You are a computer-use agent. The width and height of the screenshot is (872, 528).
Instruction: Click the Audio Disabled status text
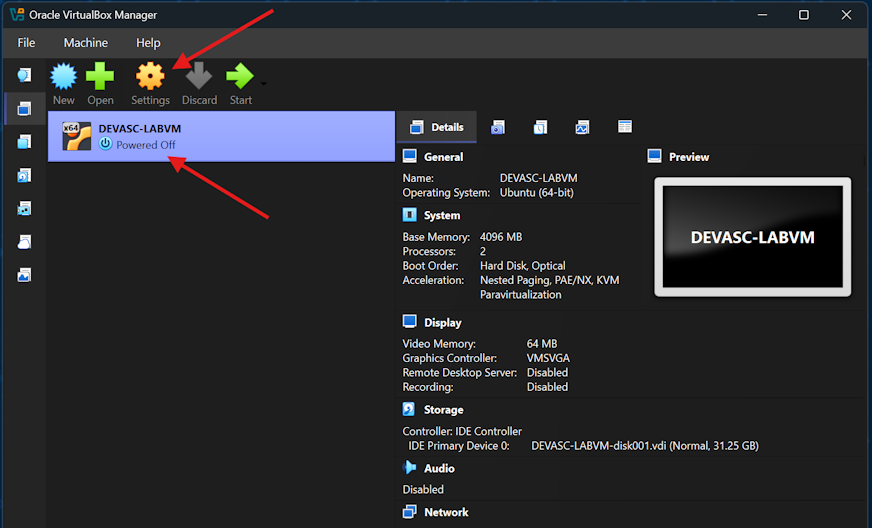pyautogui.click(x=423, y=490)
